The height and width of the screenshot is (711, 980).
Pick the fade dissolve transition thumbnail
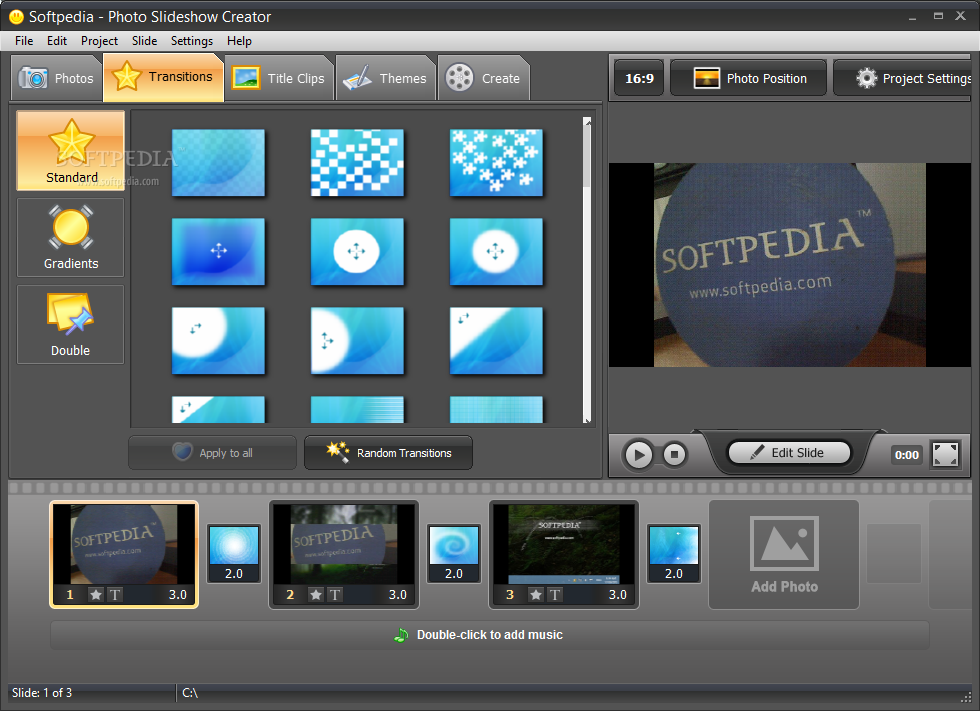tap(218, 162)
